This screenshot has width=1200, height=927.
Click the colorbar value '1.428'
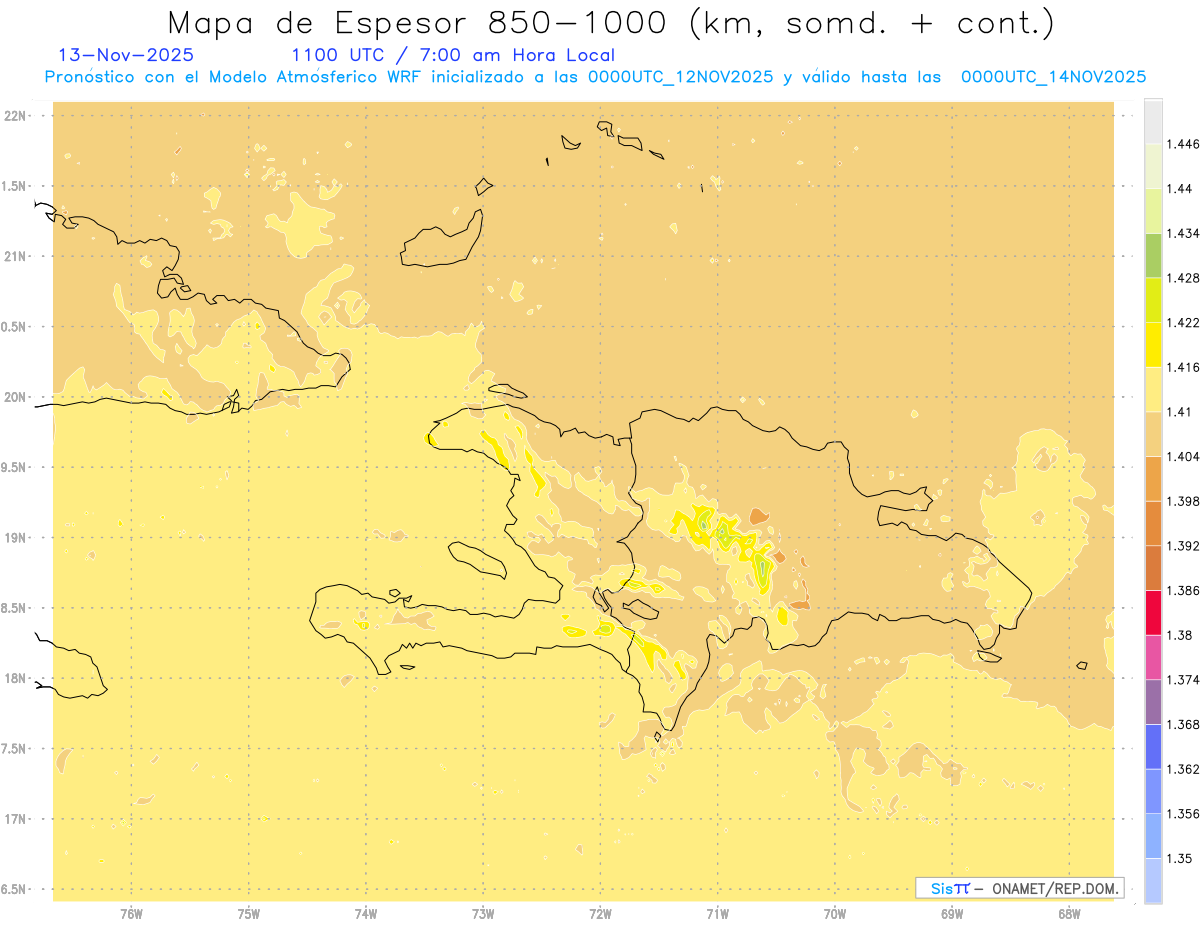pyautogui.click(x=1183, y=278)
